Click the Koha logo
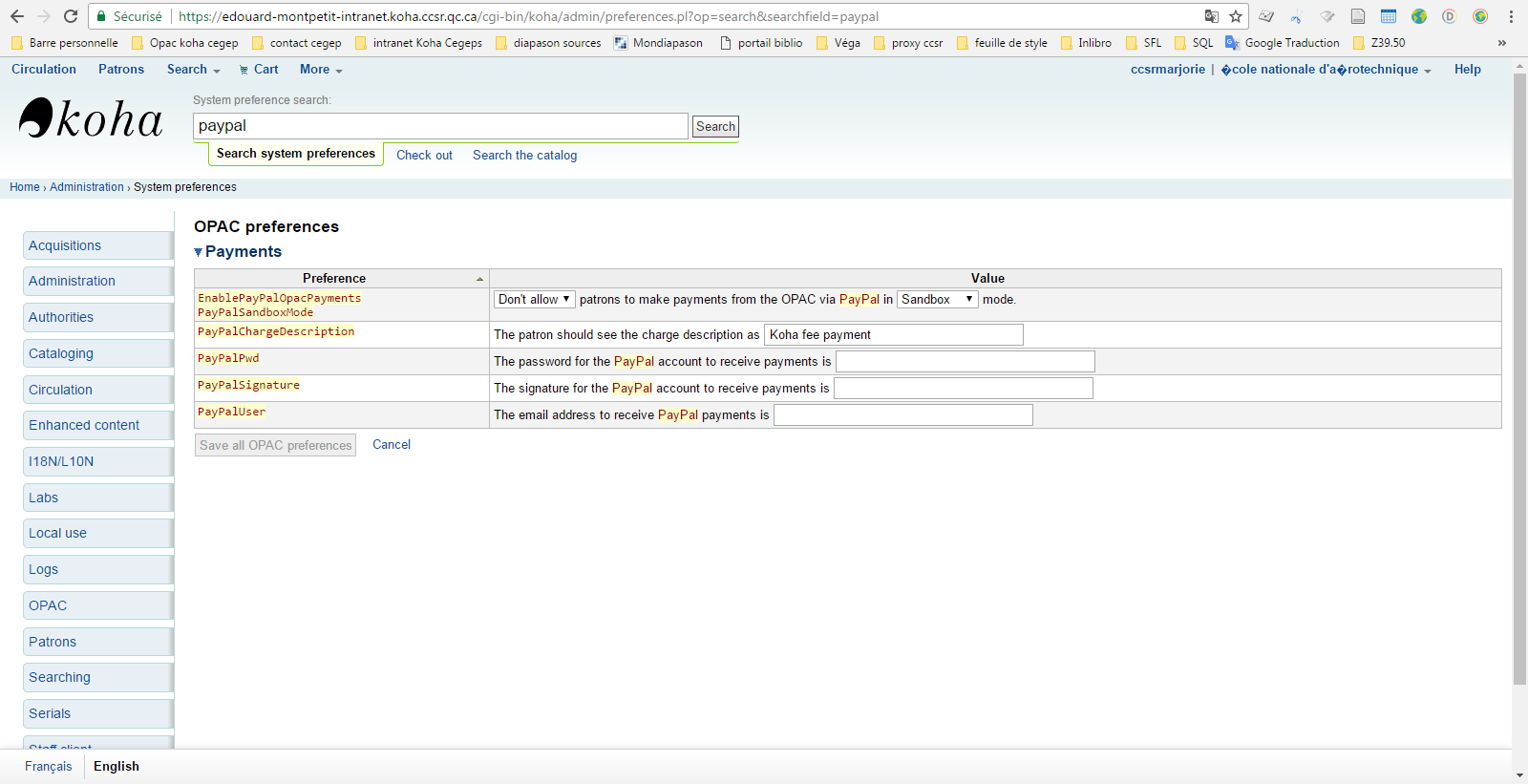This screenshot has height=784, width=1528. (x=91, y=119)
